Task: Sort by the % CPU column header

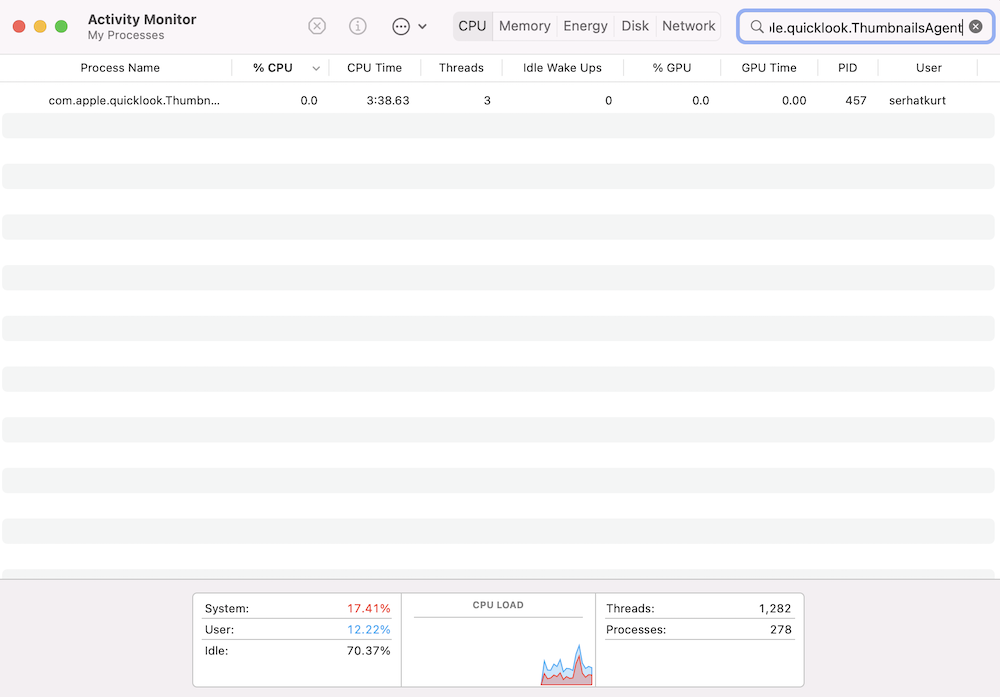Action: 272,68
